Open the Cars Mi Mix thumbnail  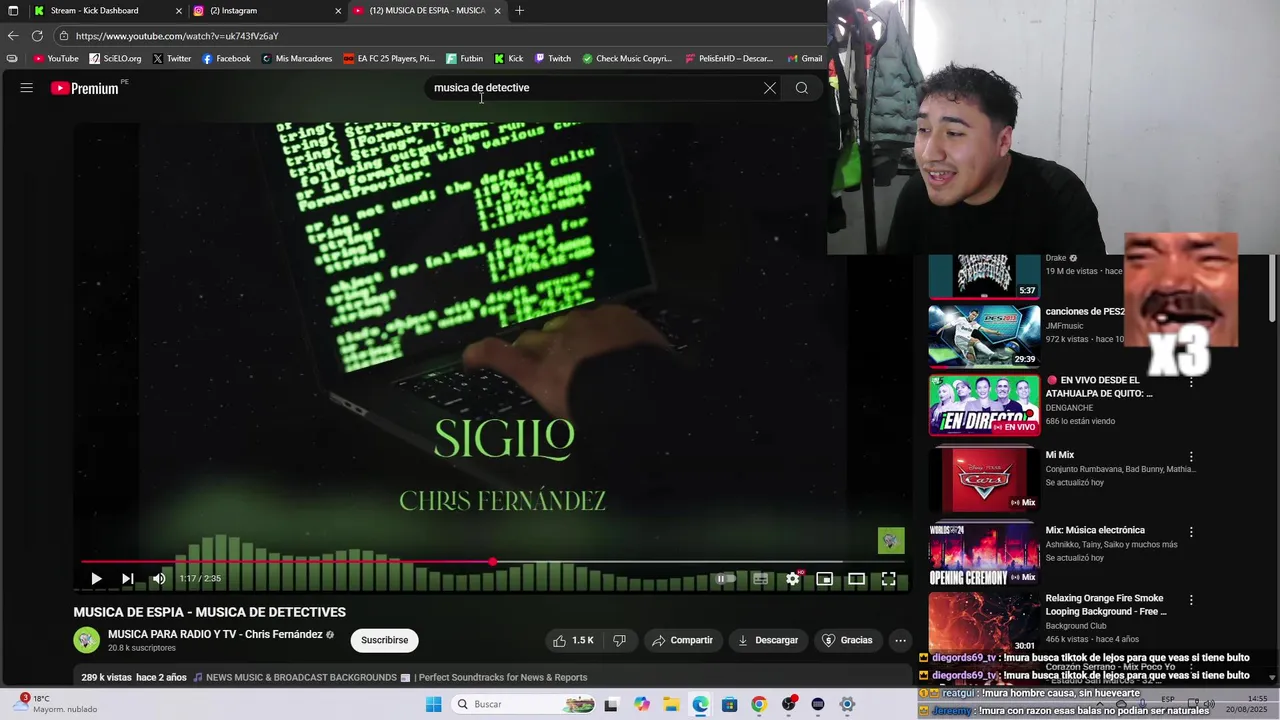point(984,480)
